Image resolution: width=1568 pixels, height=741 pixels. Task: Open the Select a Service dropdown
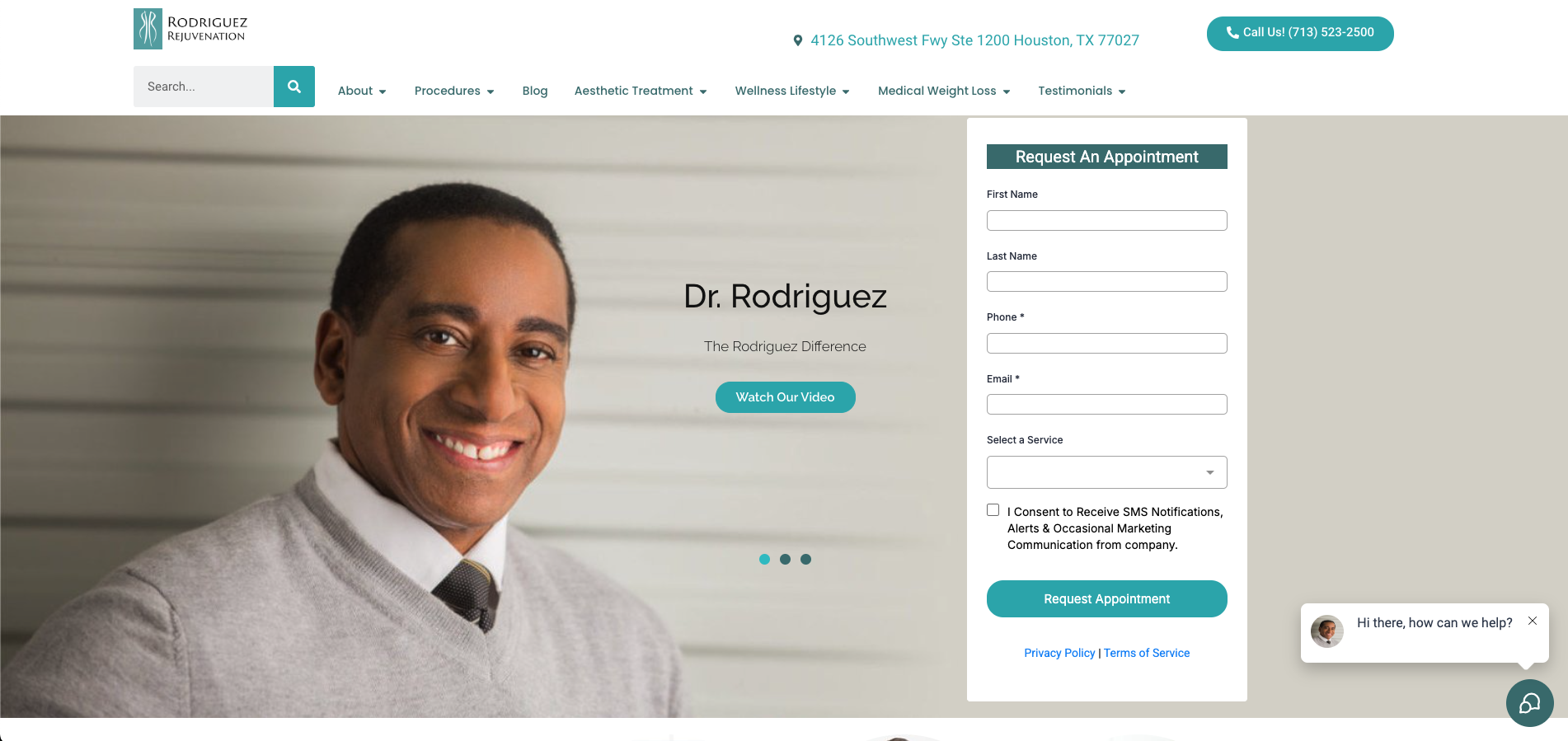pyautogui.click(x=1106, y=472)
